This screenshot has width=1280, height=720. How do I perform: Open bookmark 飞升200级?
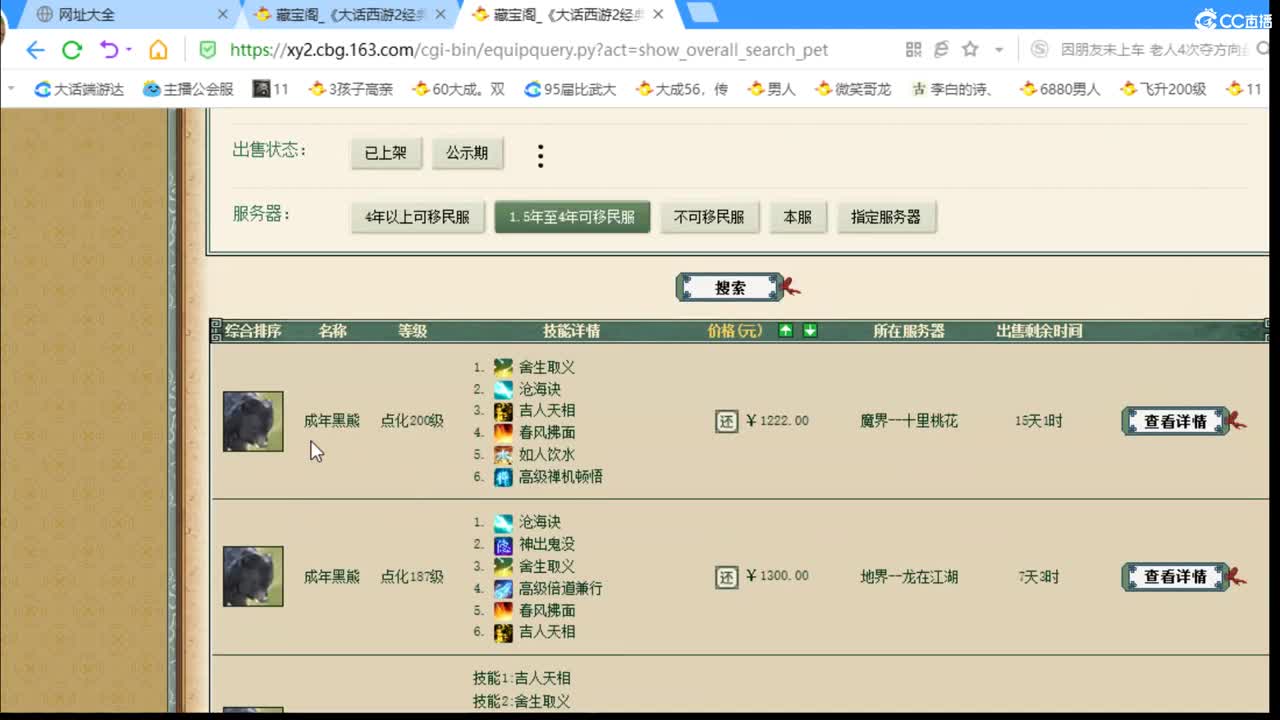tap(1164, 89)
